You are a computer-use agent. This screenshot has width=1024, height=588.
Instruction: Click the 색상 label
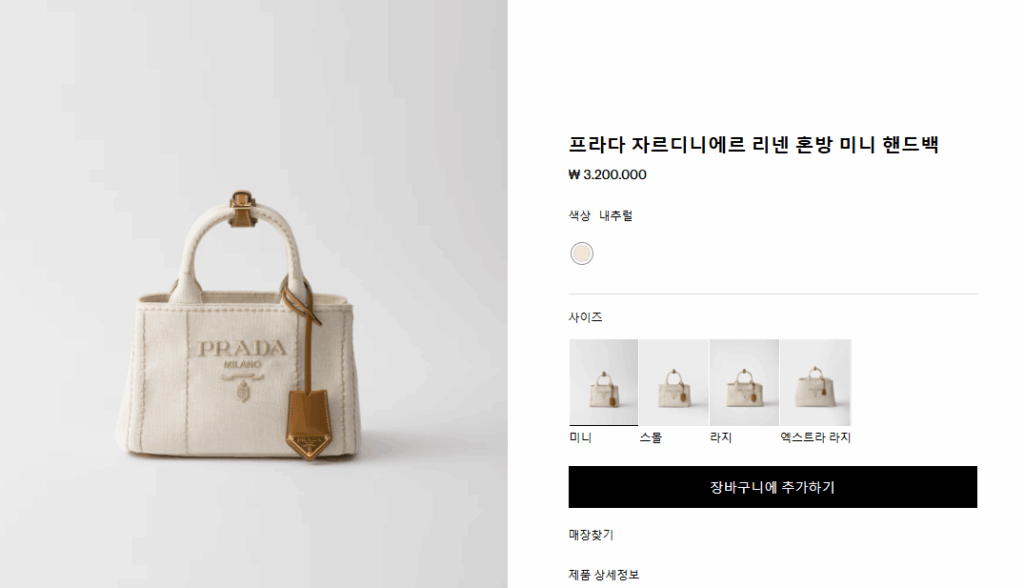click(579, 216)
